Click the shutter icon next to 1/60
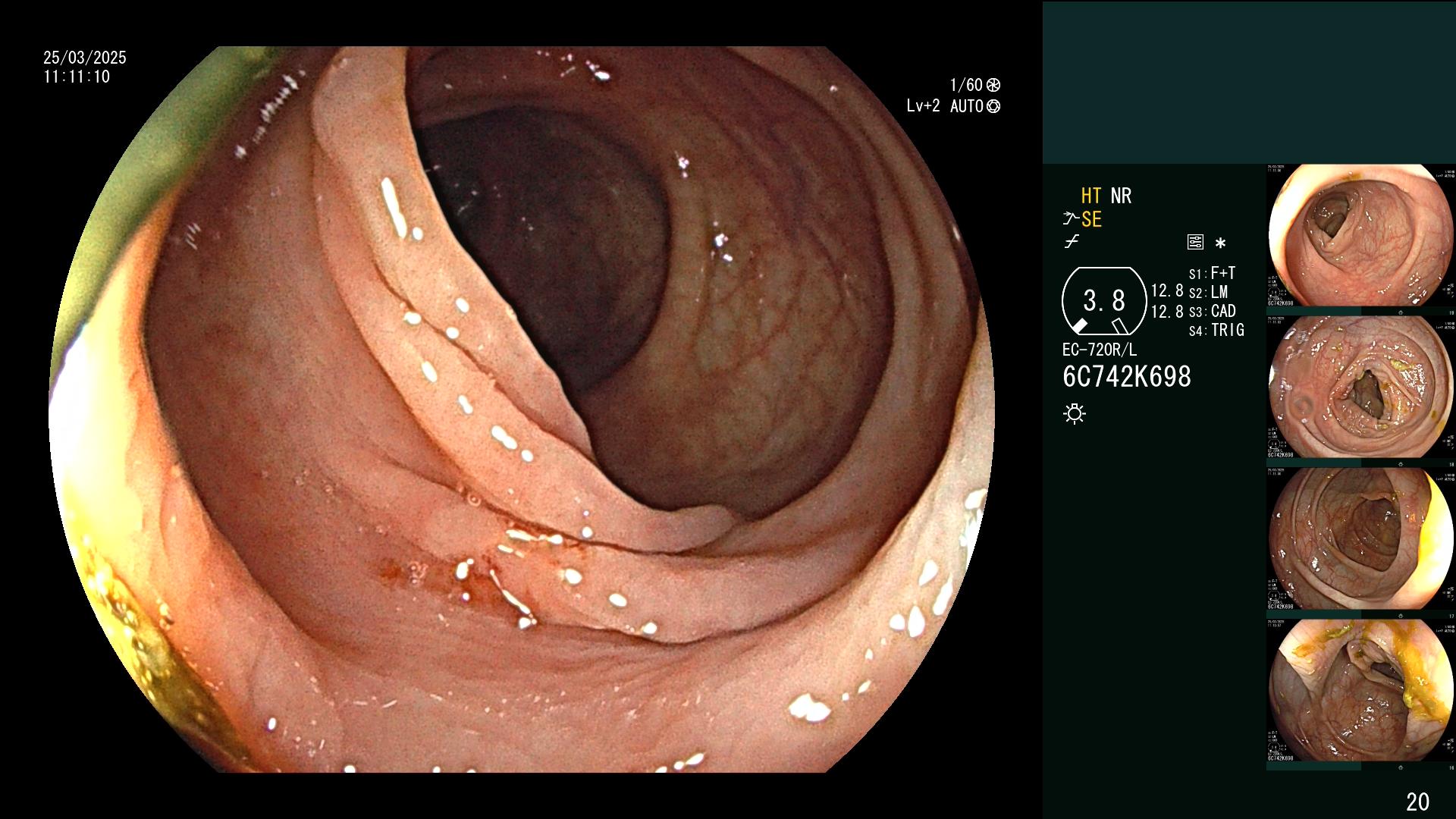The height and width of the screenshot is (819, 1456). [993, 85]
